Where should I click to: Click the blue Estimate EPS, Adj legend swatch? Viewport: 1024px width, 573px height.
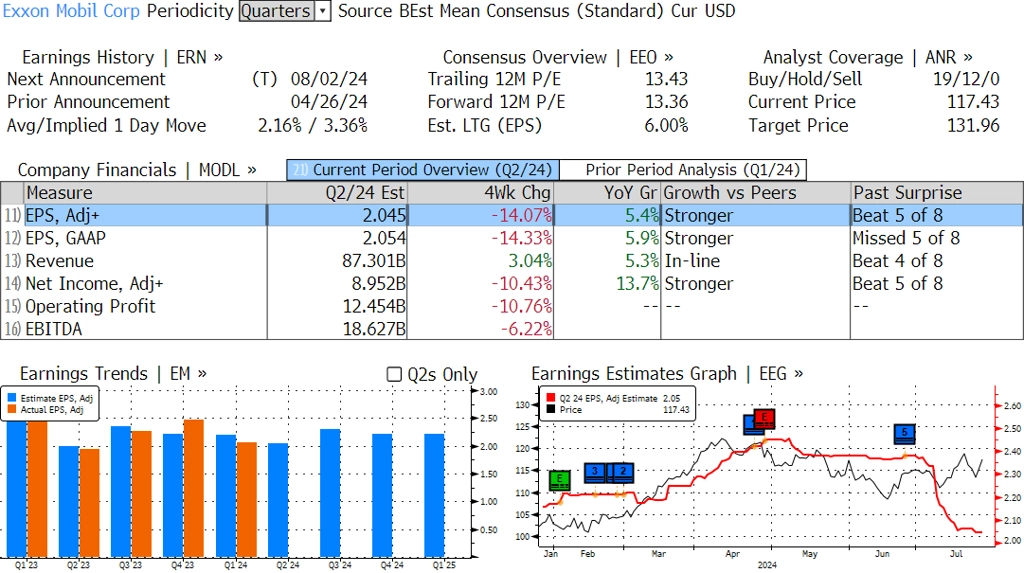[x=12, y=398]
